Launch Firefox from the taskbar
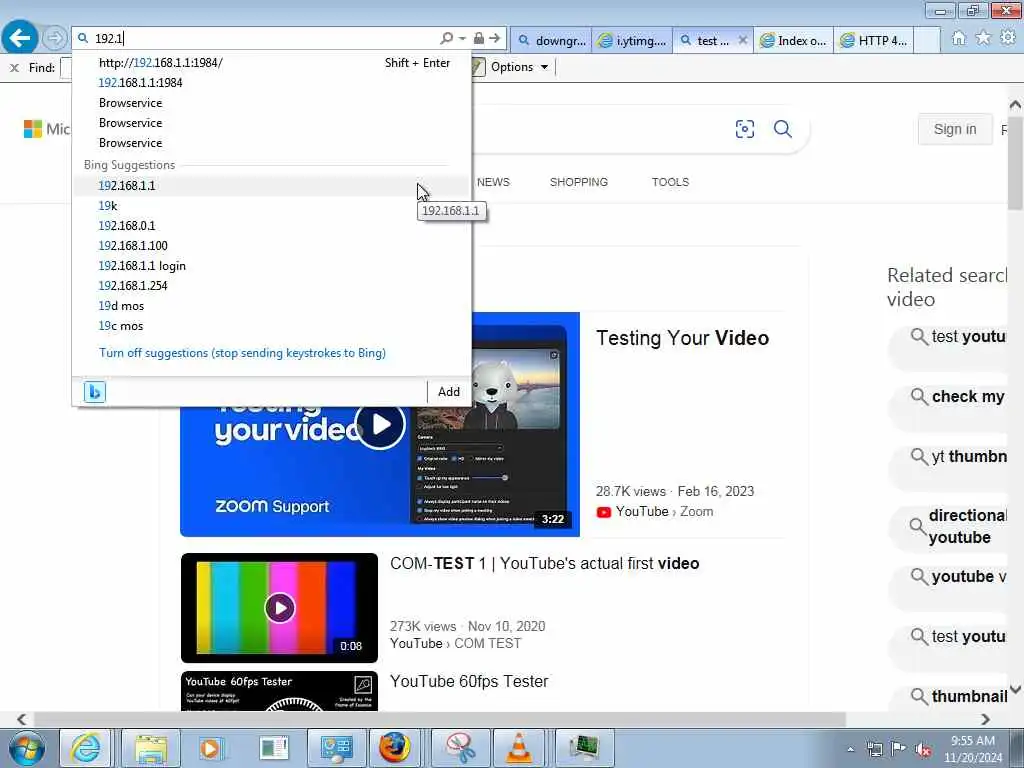This screenshot has height=768, width=1024. point(394,748)
